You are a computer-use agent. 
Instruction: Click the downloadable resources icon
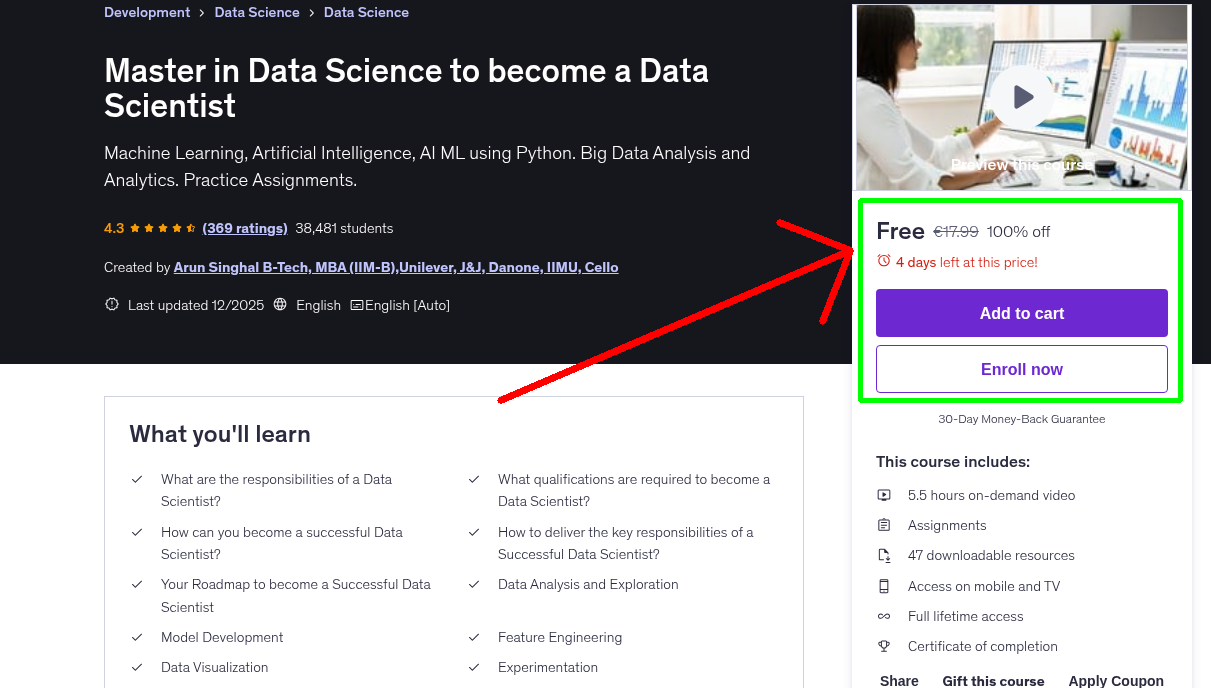pos(884,555)
